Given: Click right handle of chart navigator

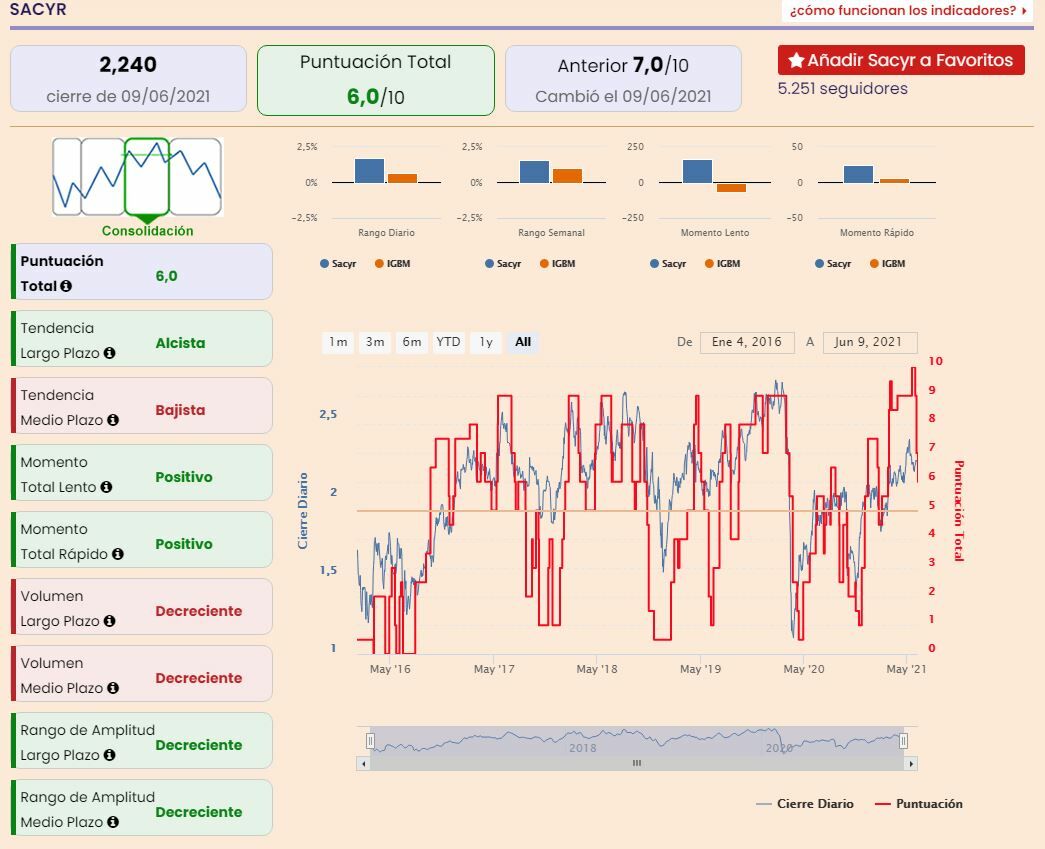Looking at the screenshot, I should tap(904, 740).
